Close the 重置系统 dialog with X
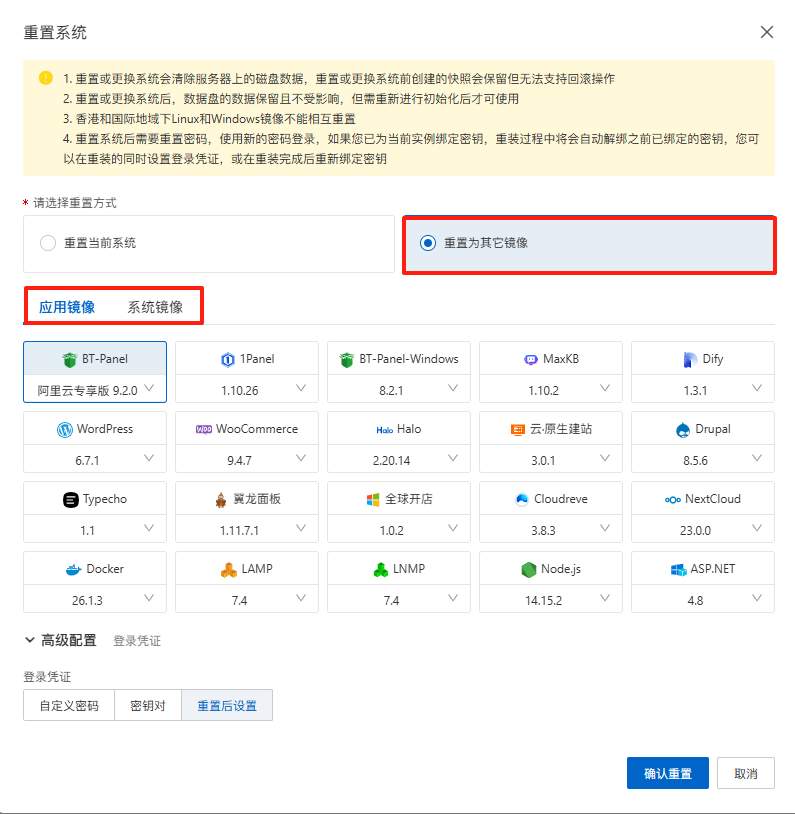Viewport: 795px width, 814px height. [766, 32]
